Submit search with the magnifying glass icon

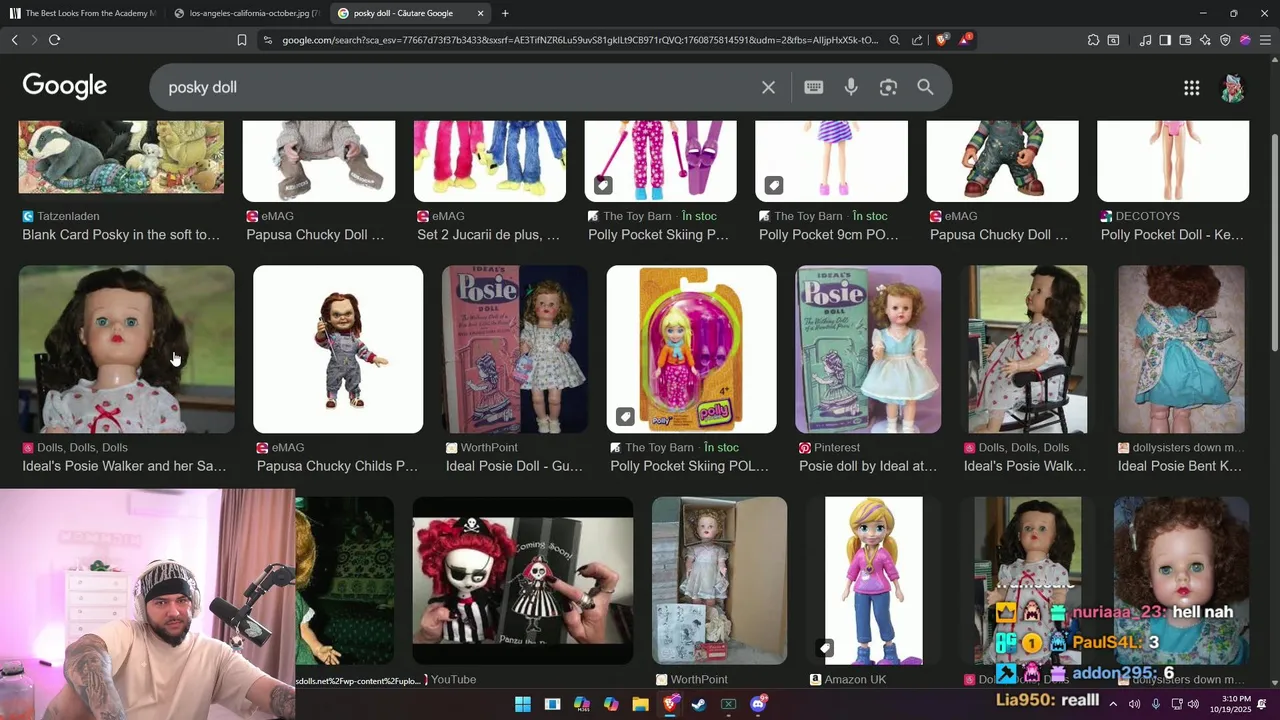coord(925,87)
